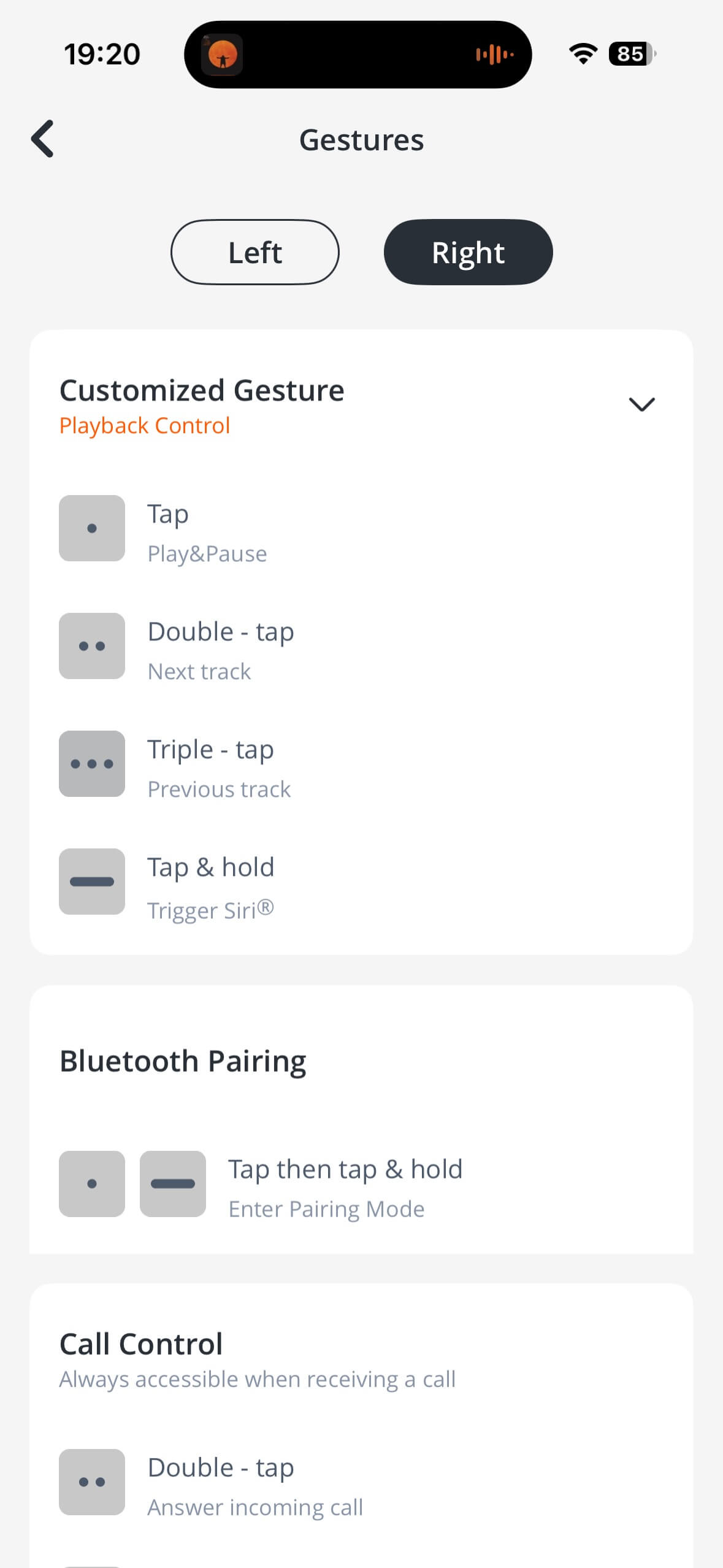The width and height of the screenshot is (723, 1568).
Task: Go back using the back arrow
Action: click(43, 139)
